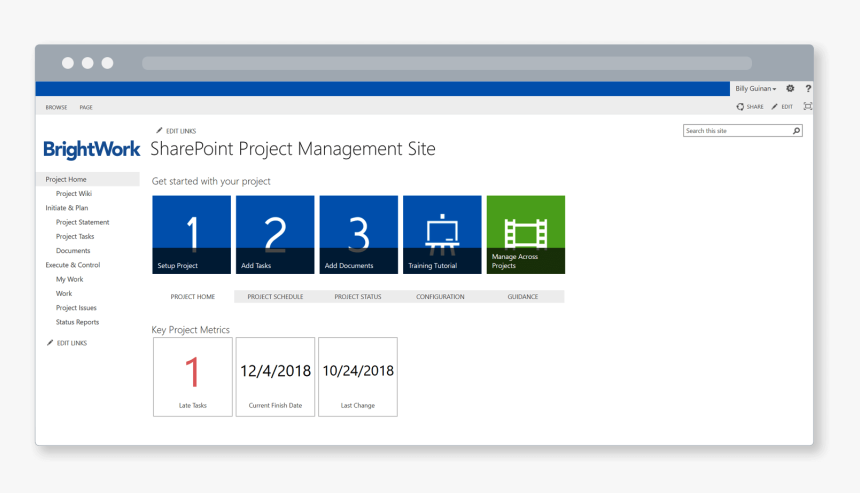860x493 pixels.
Task: Click the search magnifier icon
Action: [796, 131]
